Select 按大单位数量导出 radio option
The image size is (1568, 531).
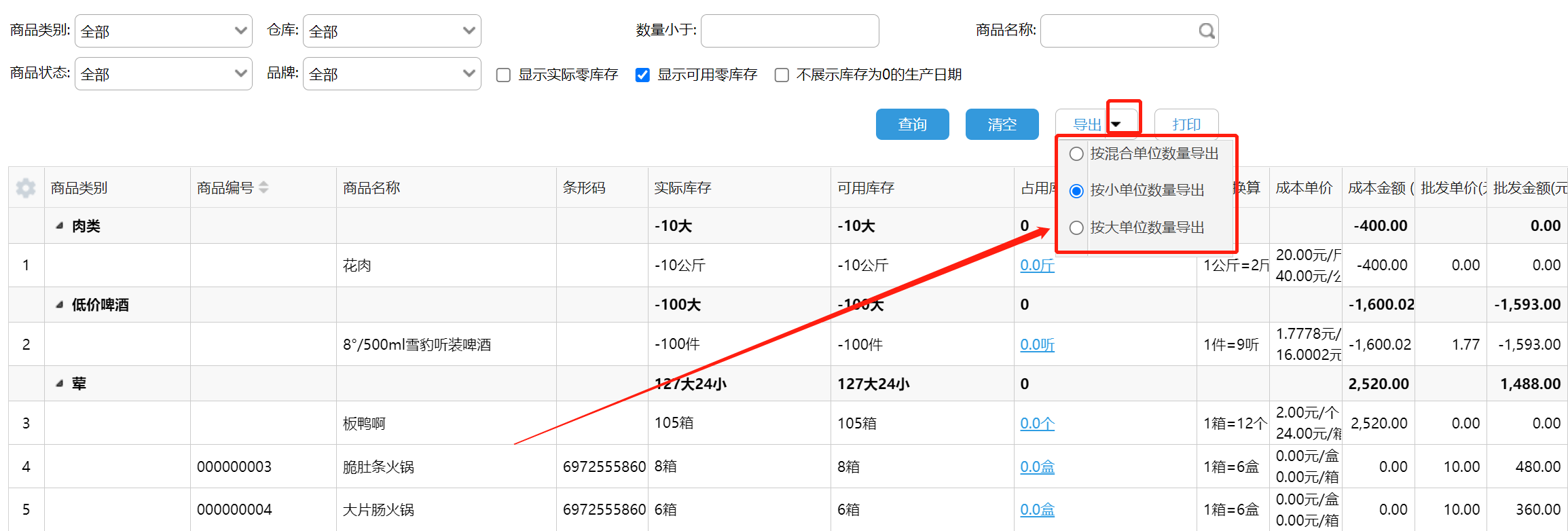[x=1076, y=227]
